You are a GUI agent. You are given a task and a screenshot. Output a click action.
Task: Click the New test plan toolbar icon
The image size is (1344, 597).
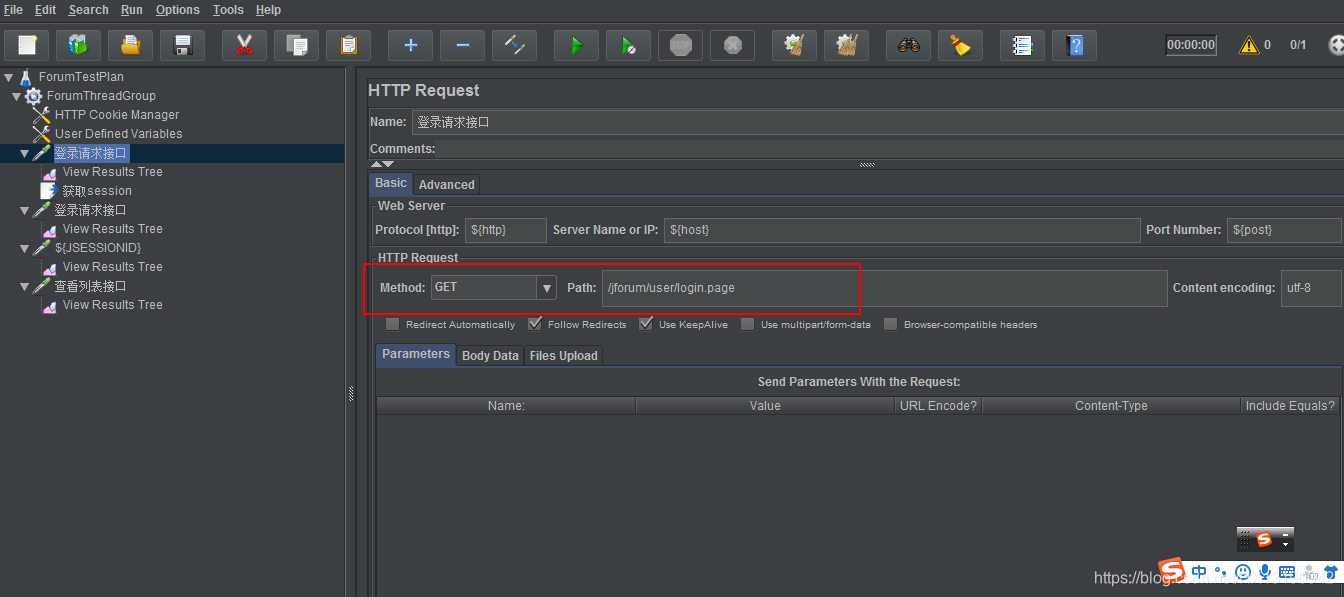tap(27, 45)
